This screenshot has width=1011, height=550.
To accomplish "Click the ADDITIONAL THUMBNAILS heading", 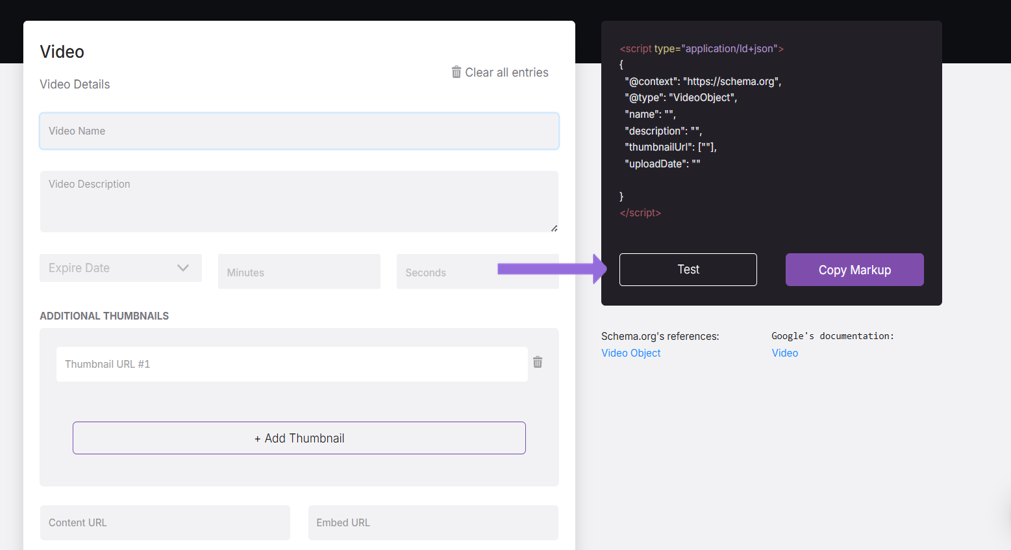I will click(x=104, y=316).
